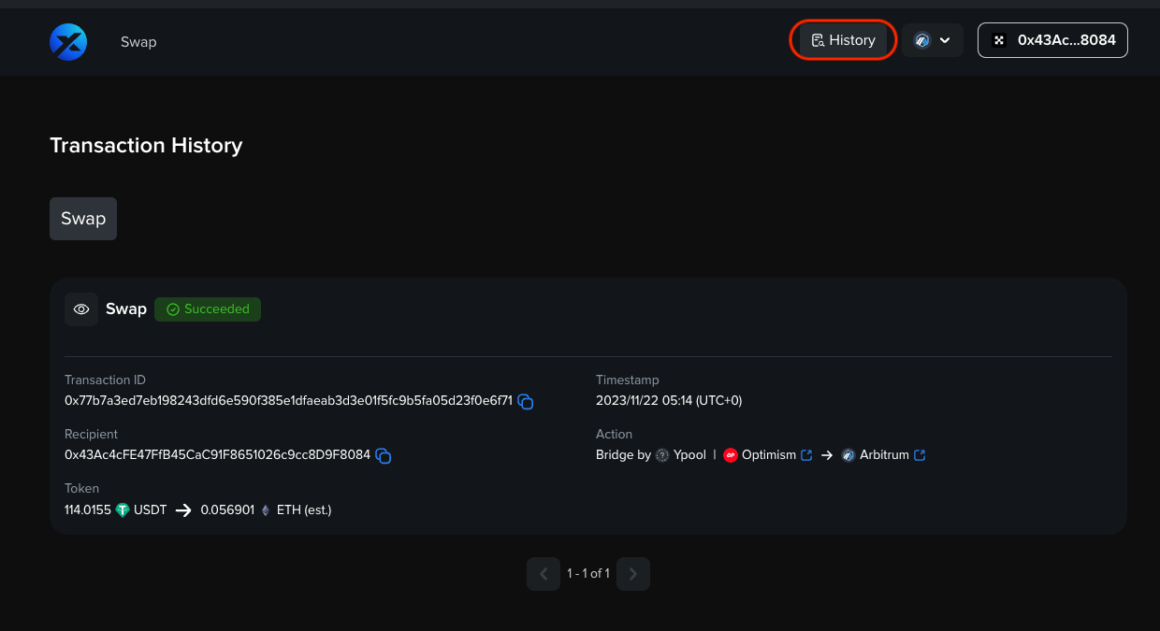1160x631 pixels.
Task: Click the 1 - 1 of 1 pagination indicator
Action: 588,573
